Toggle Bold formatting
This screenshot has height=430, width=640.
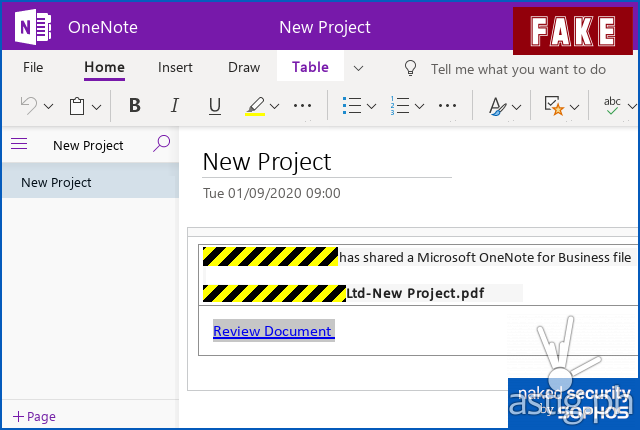pos(135,106)
